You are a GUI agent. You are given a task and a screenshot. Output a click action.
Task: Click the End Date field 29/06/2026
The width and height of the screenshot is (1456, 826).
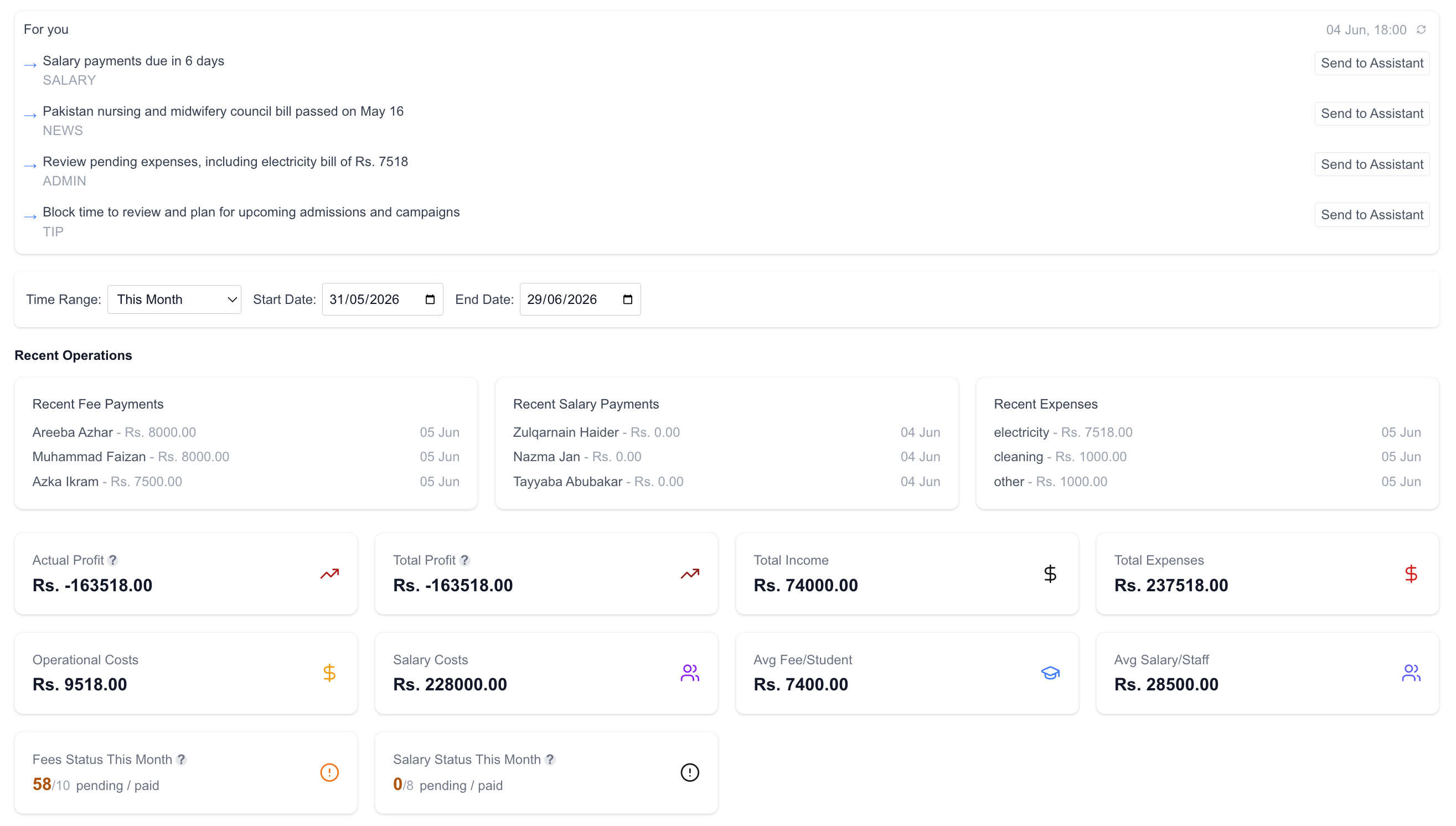(x=580, y=299)
